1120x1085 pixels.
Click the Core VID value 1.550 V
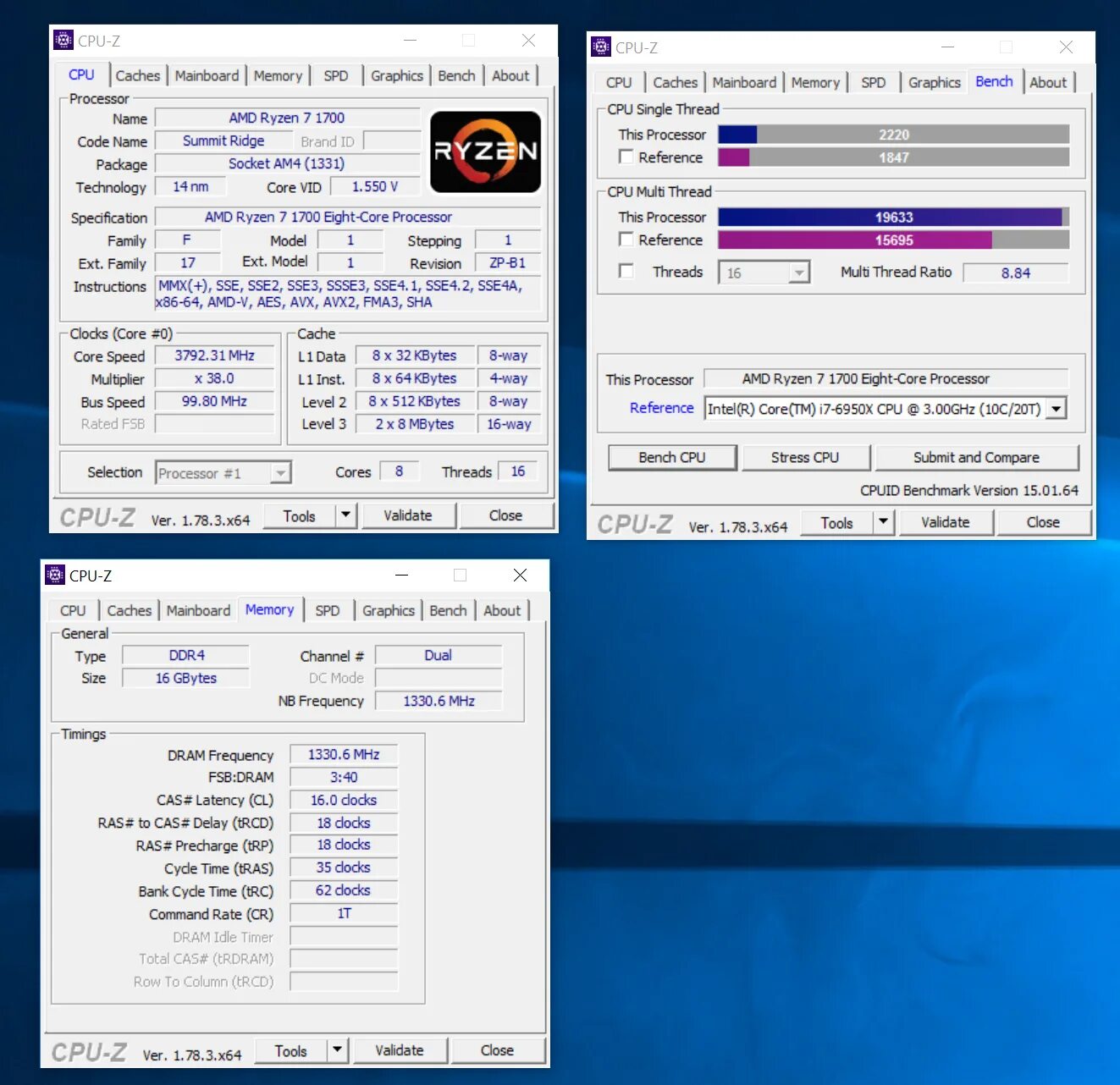tap(375, 186)
